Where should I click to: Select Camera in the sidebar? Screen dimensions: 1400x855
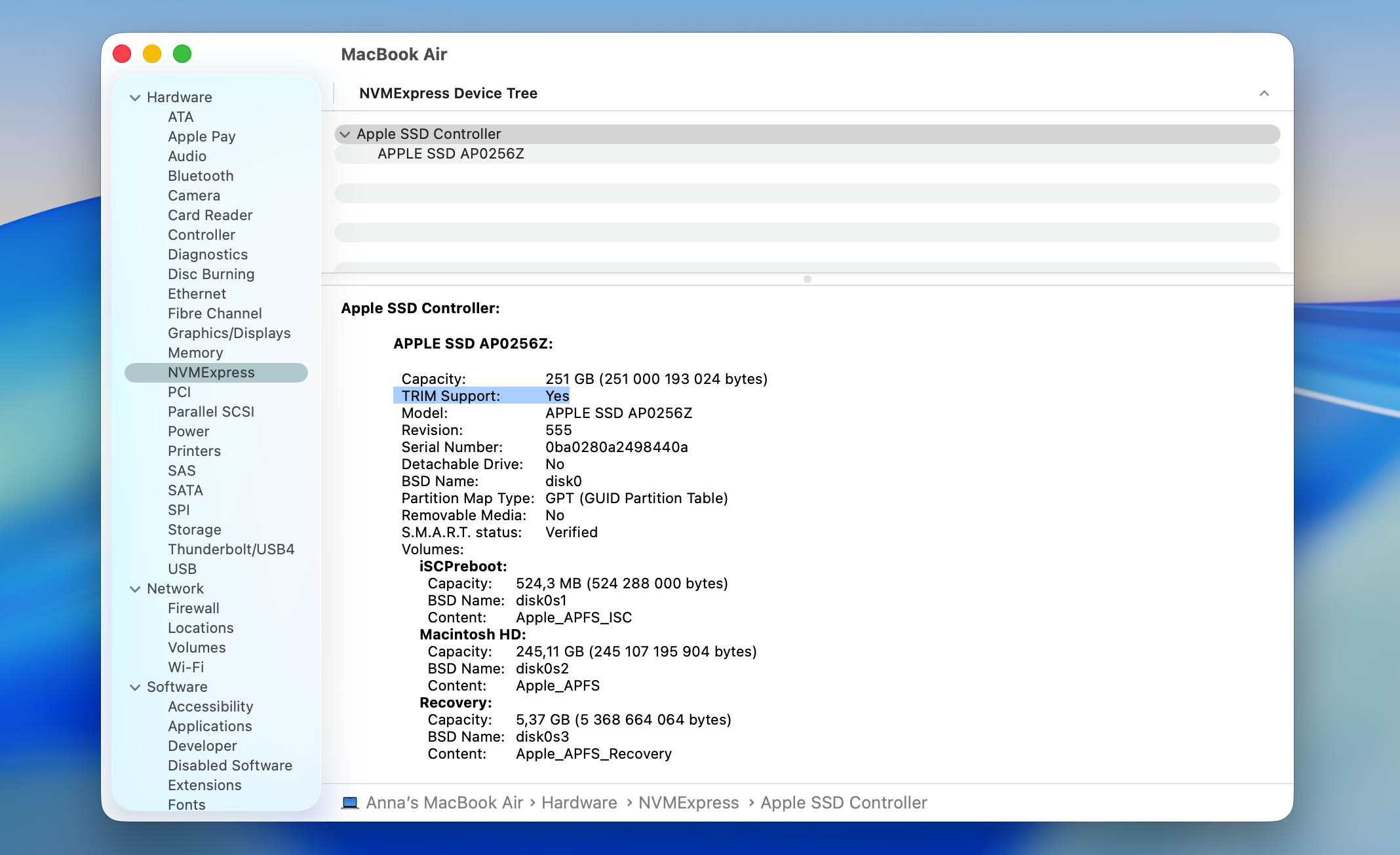[x=194, y=196]
